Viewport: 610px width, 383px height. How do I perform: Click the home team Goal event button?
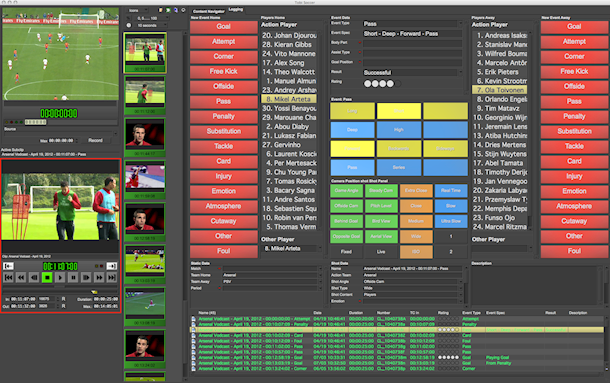(x=224, y=26)
